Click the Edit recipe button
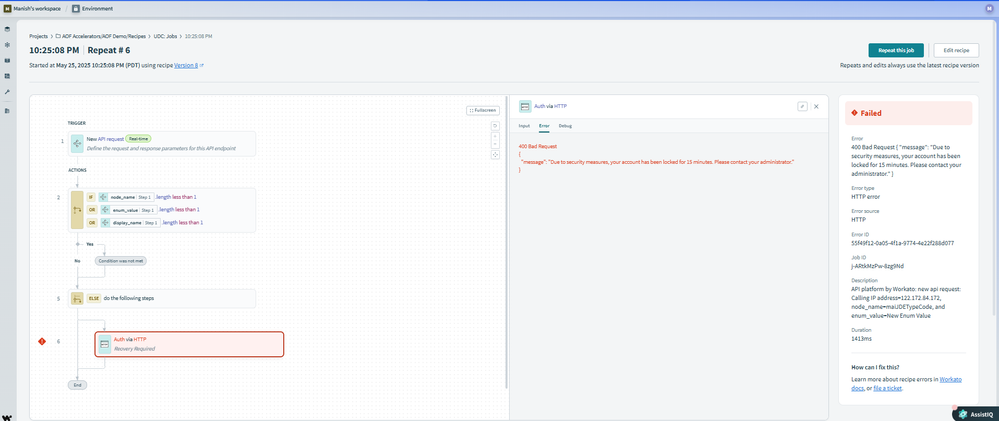This screenshot has height=421, width=999. [x=955, y=50]
